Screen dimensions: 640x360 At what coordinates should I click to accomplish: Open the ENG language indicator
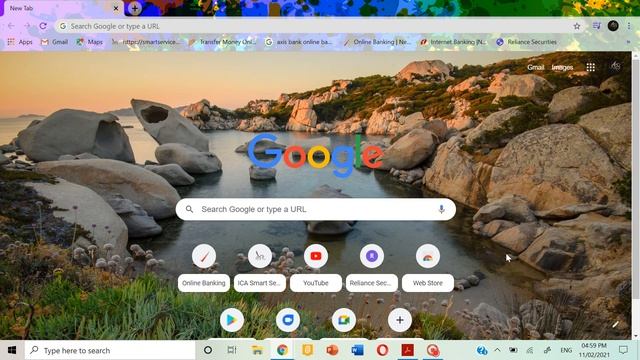click(x=566, y=350)
